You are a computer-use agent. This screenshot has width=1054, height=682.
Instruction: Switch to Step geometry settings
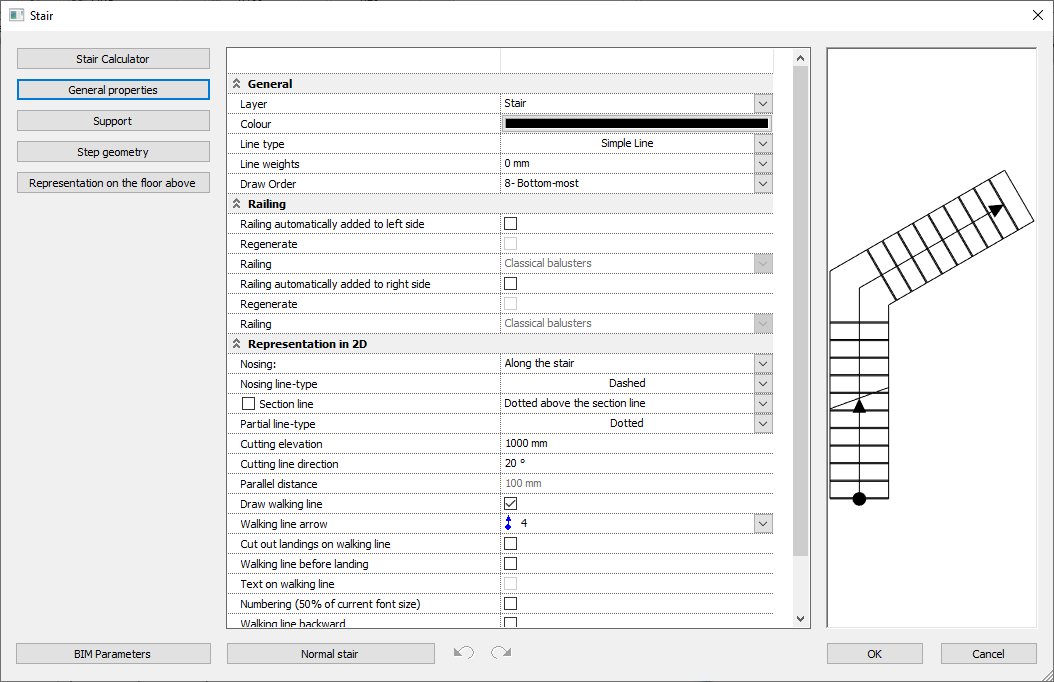coord(113,152)
